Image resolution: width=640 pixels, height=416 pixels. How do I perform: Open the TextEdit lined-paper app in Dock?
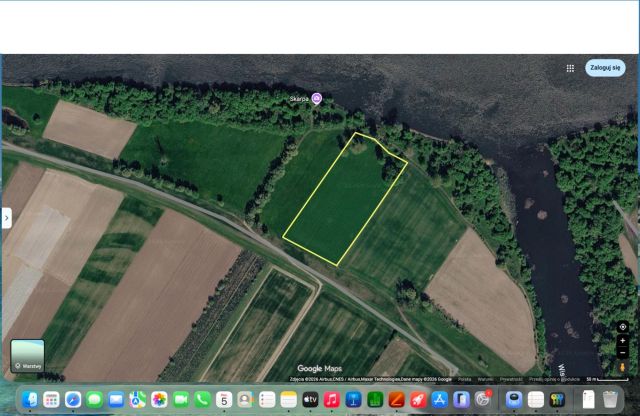click(536, 400)
